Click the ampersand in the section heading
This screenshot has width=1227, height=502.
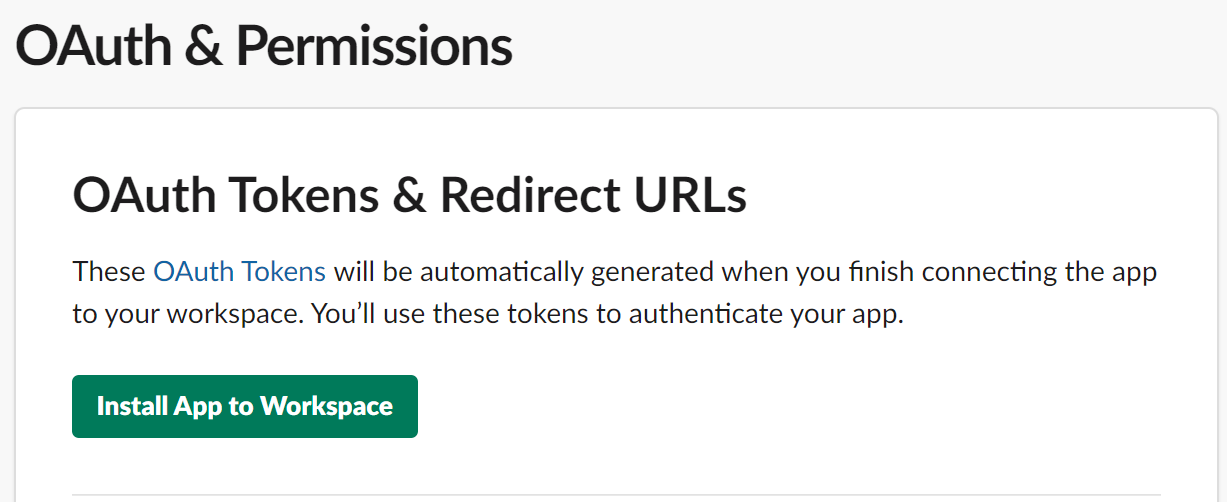tap(410, 196)
